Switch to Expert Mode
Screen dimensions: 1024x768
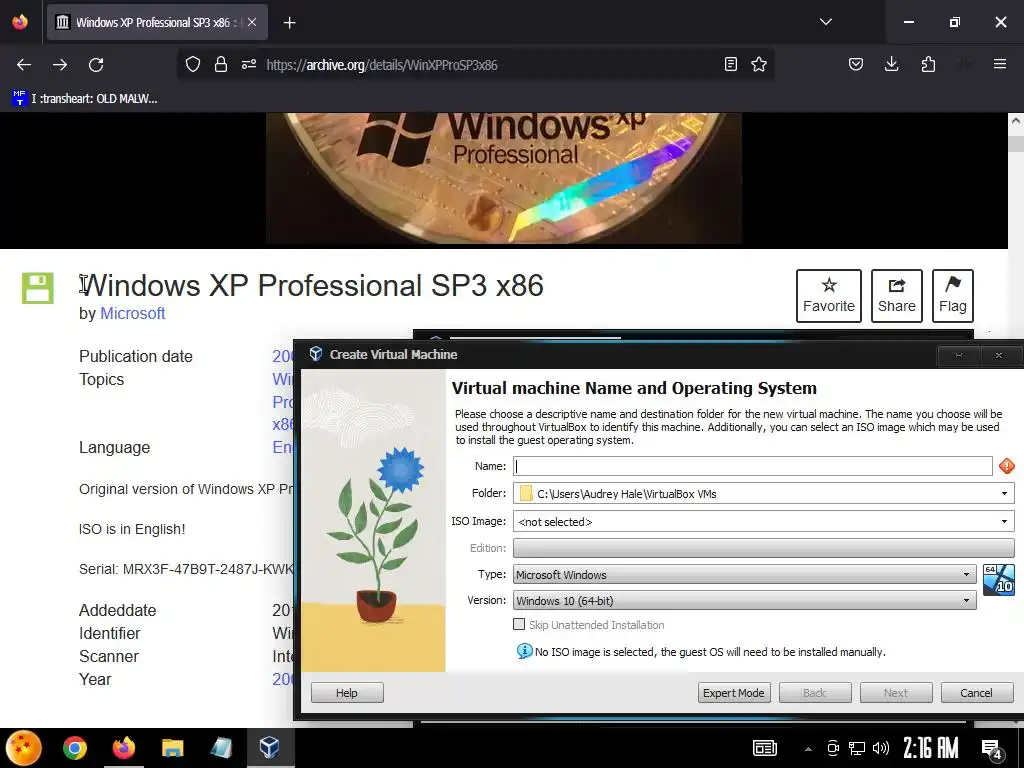tap(733, 693)
